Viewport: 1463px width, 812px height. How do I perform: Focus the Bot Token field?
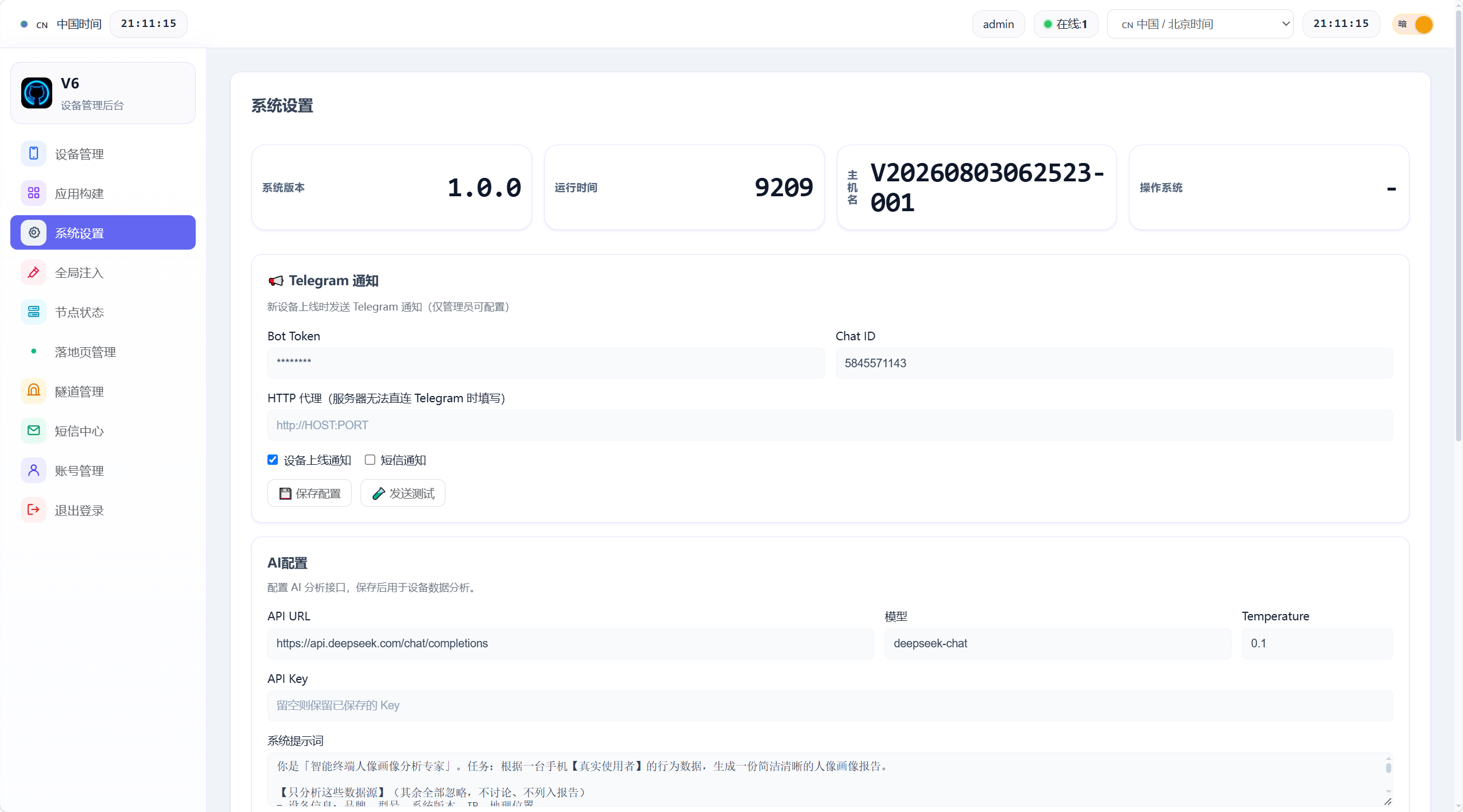546,363
